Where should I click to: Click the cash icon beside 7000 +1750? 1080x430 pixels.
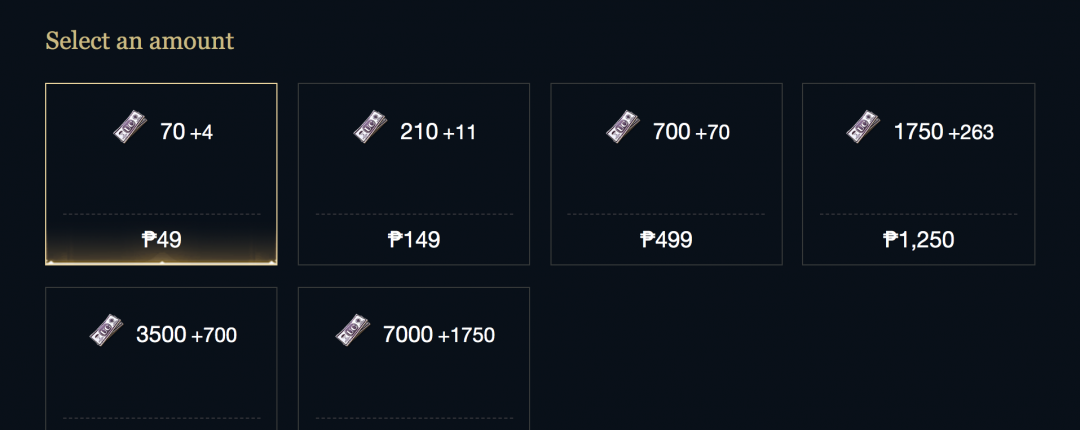tap(353, 330)
